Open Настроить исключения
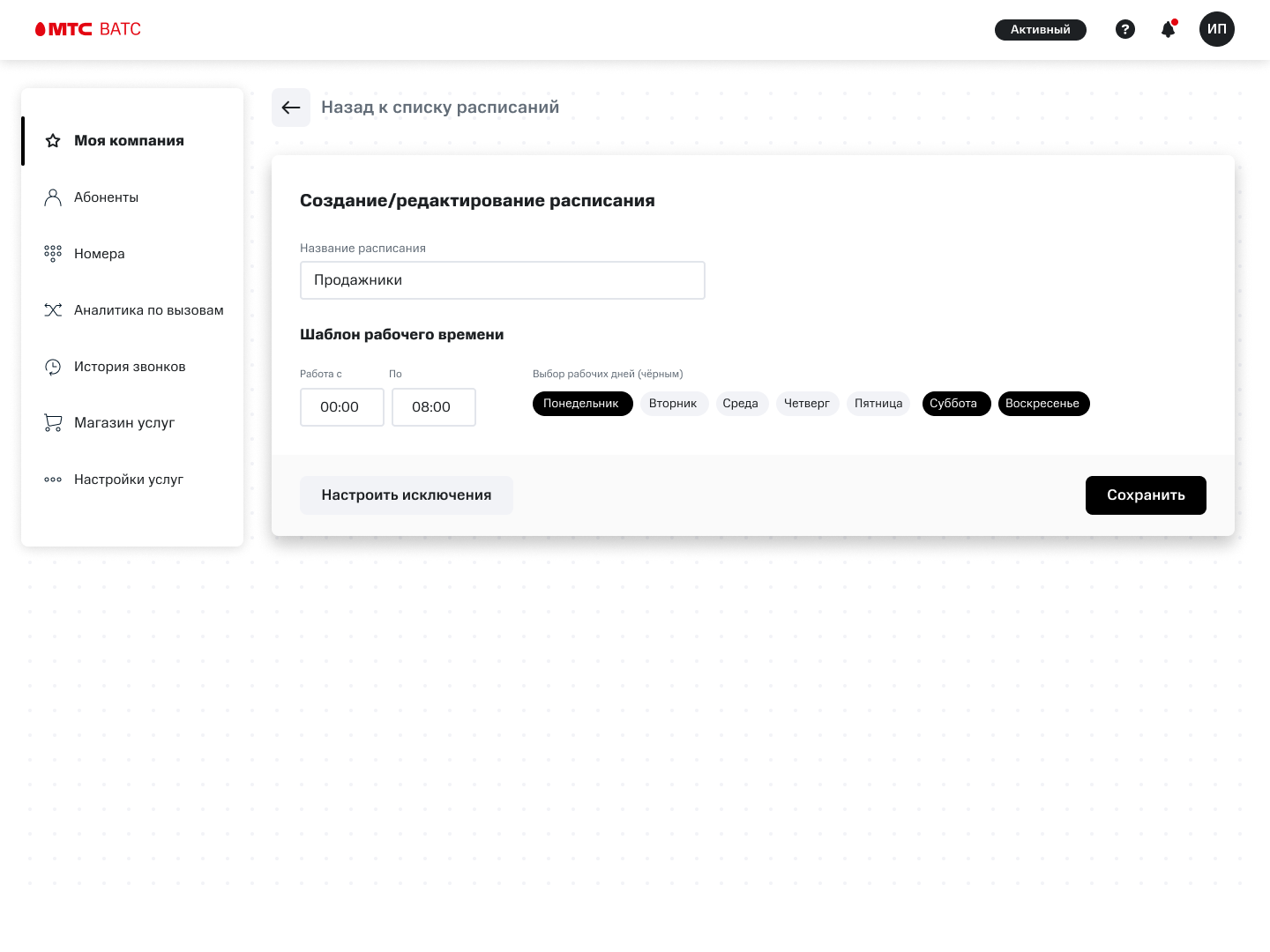Viewport: 1270px width, 952px height. click(x=407, y=495)
